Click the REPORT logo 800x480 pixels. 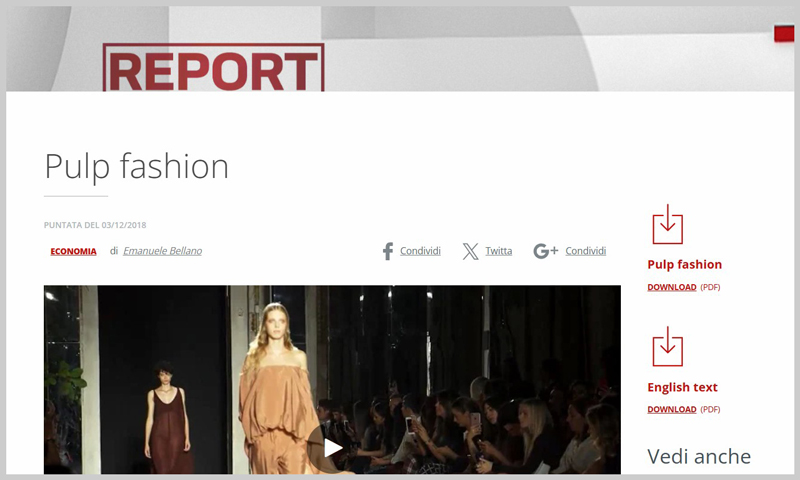point(213,68)
